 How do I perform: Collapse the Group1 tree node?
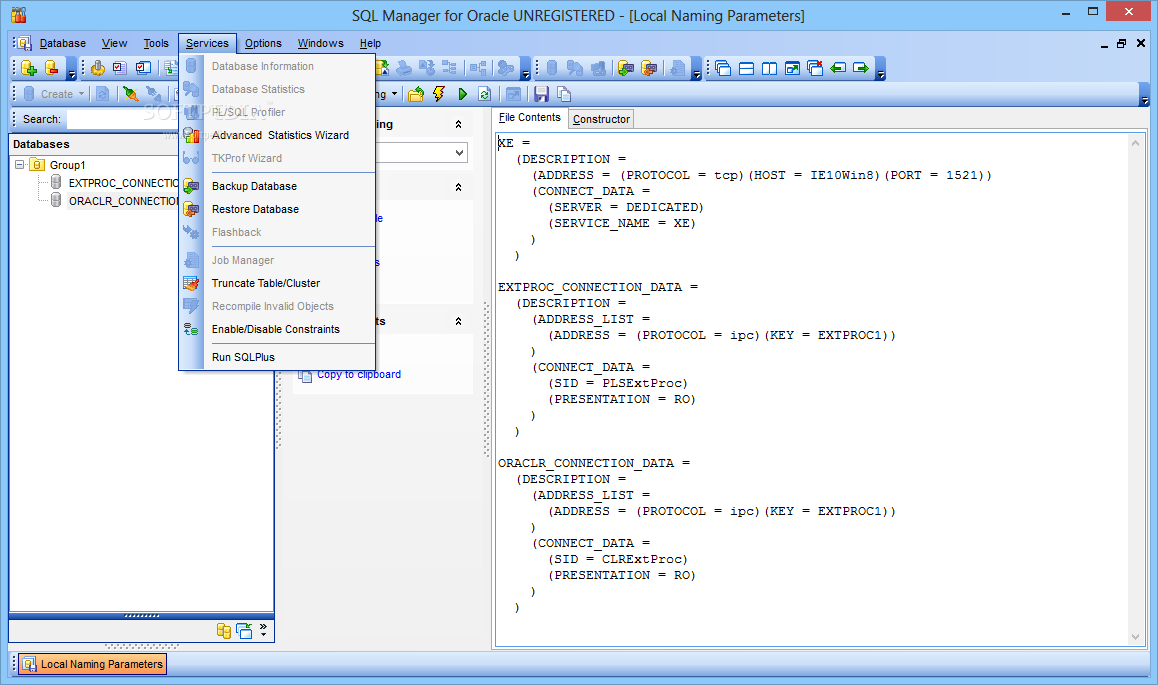(x=20, y=165)
